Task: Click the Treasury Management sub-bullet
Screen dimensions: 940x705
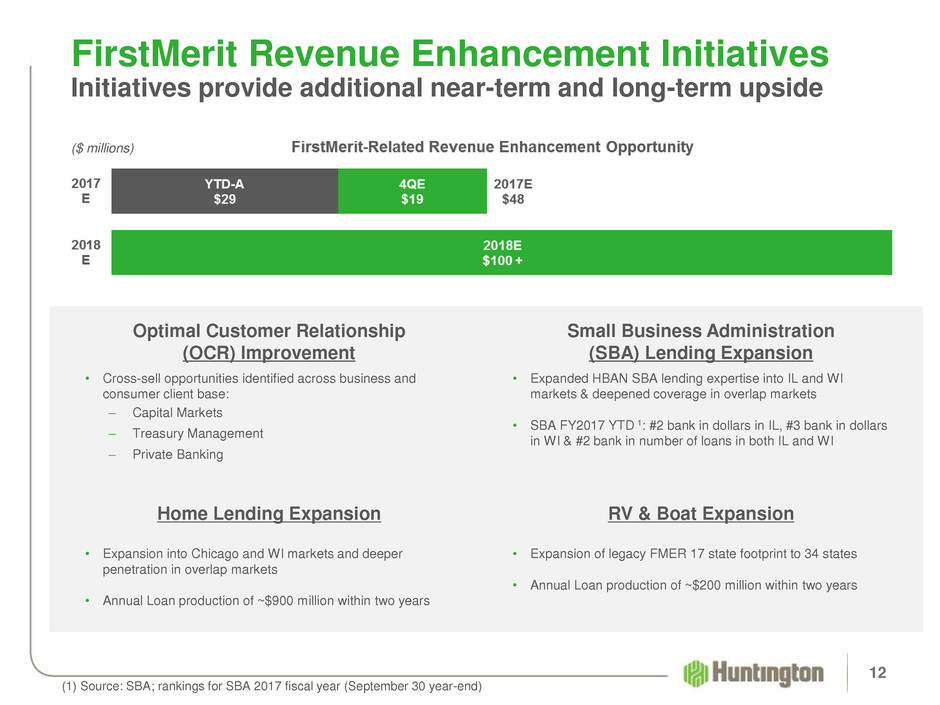Action: [x=197, y=433]
